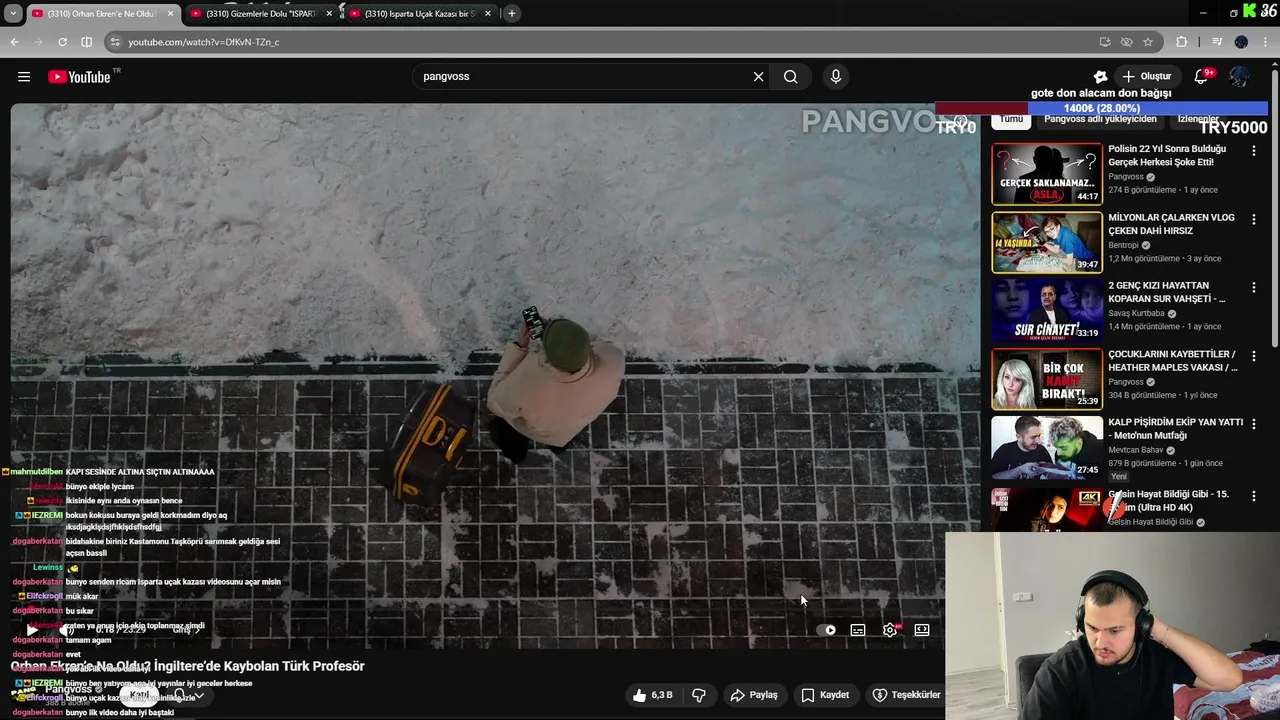Close the 'Gizemlerle Dolu ISPARTA' tab
The height and width of the screenshot is (720, 1280).
tap(329, 13)
